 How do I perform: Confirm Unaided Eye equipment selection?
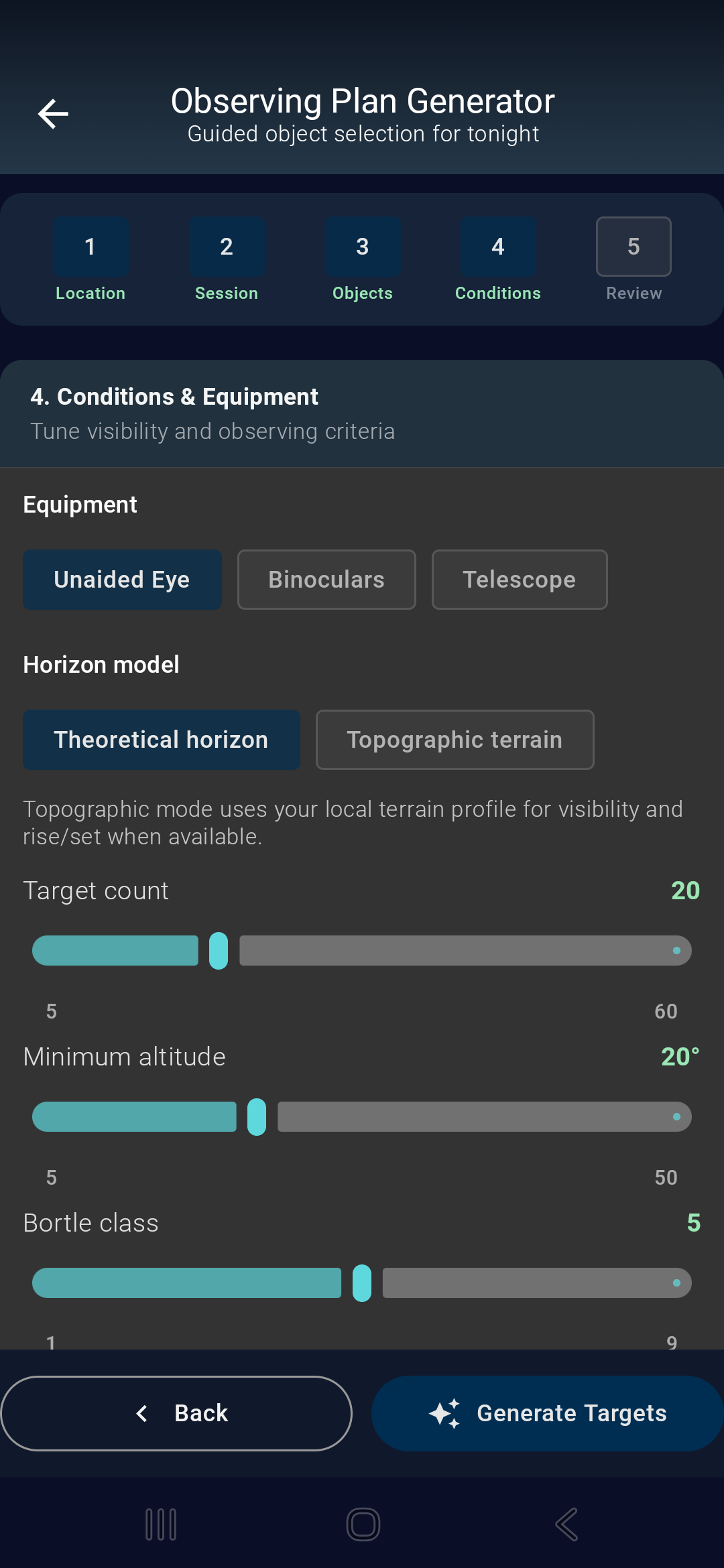(122, 579)
